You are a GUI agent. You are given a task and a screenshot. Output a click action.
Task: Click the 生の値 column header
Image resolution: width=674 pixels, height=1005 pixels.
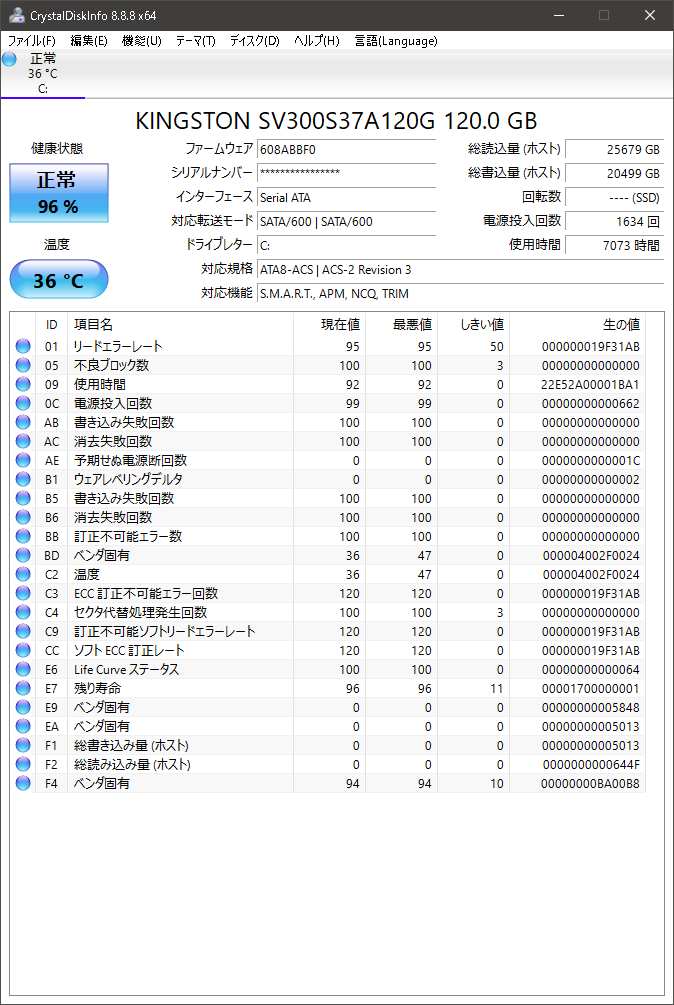[577, 325]
